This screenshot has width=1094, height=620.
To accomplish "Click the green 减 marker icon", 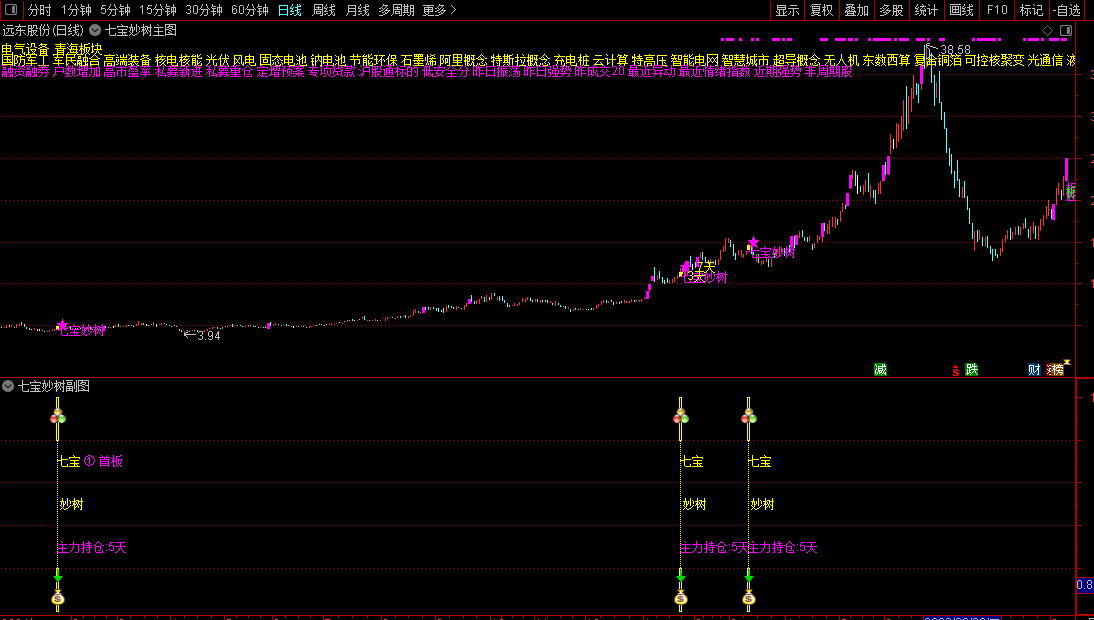I will 881,370.
